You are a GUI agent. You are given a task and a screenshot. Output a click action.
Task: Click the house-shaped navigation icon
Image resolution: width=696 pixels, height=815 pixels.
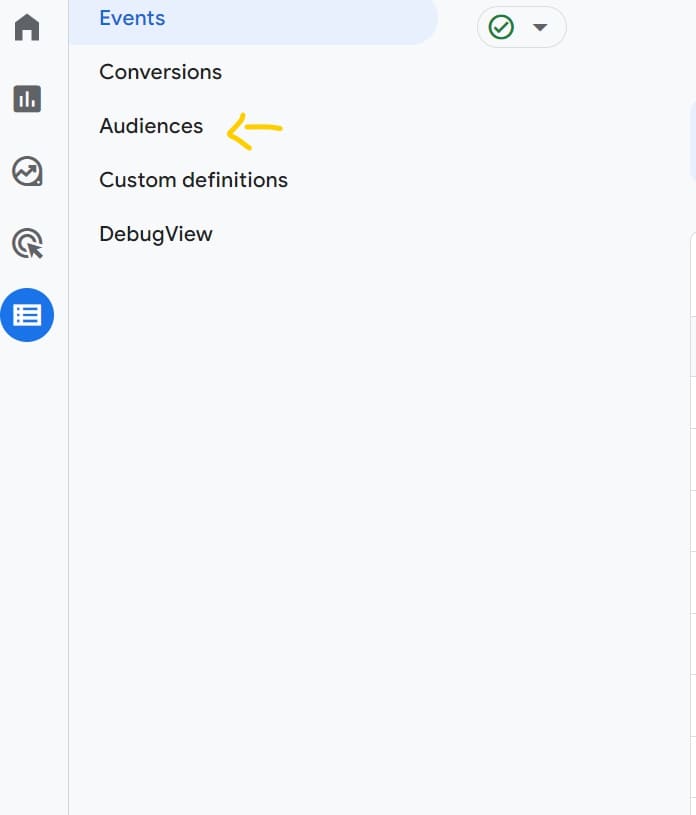point(27,27)
